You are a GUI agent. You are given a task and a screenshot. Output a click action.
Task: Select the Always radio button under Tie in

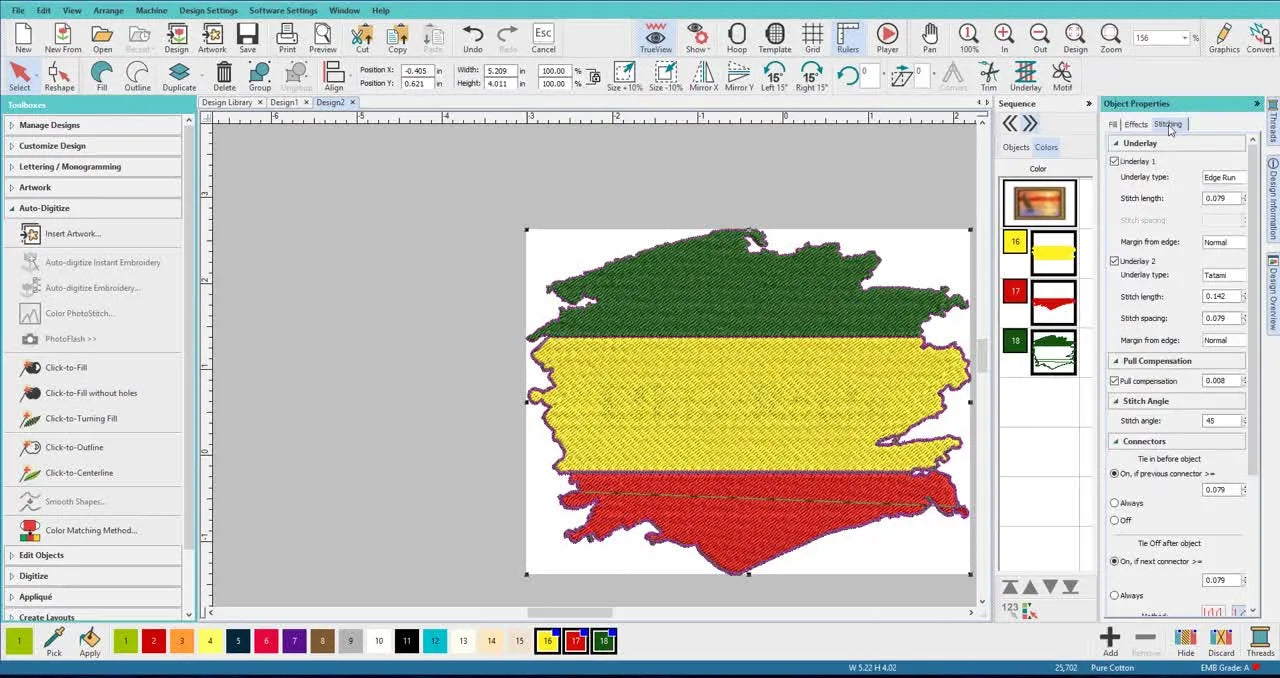click(x=1114, y=503)
